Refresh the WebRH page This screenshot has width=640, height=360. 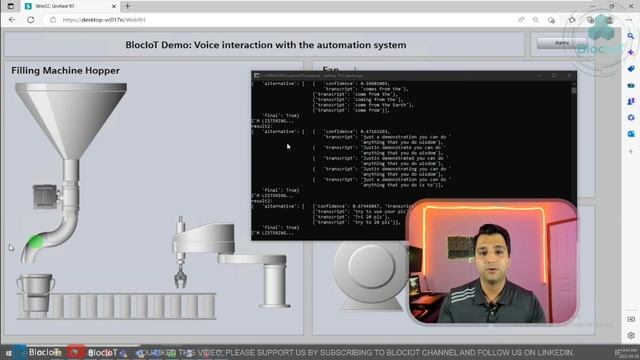tap(31, 20)
